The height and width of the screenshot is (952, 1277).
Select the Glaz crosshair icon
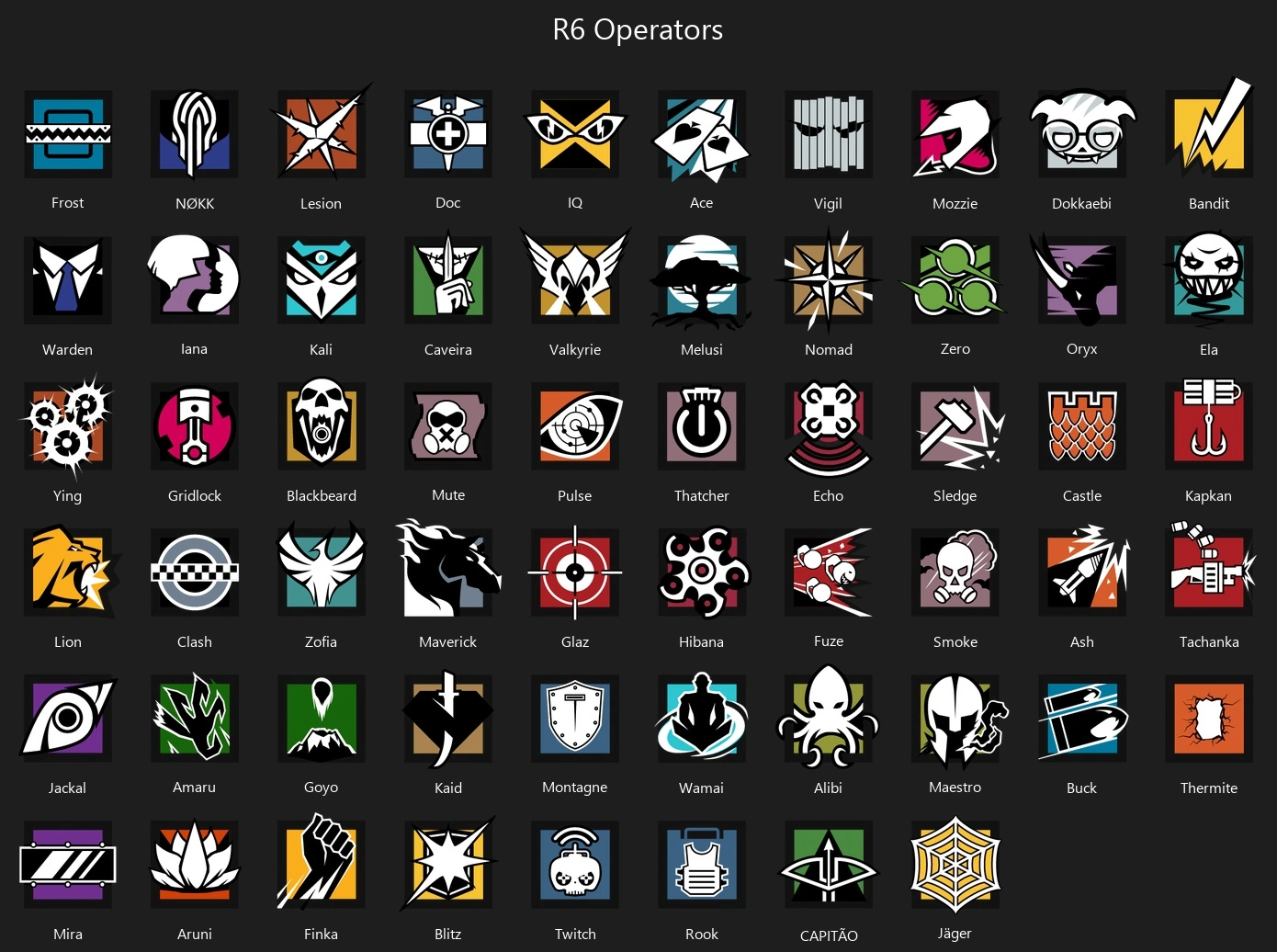tap(575, 572)
